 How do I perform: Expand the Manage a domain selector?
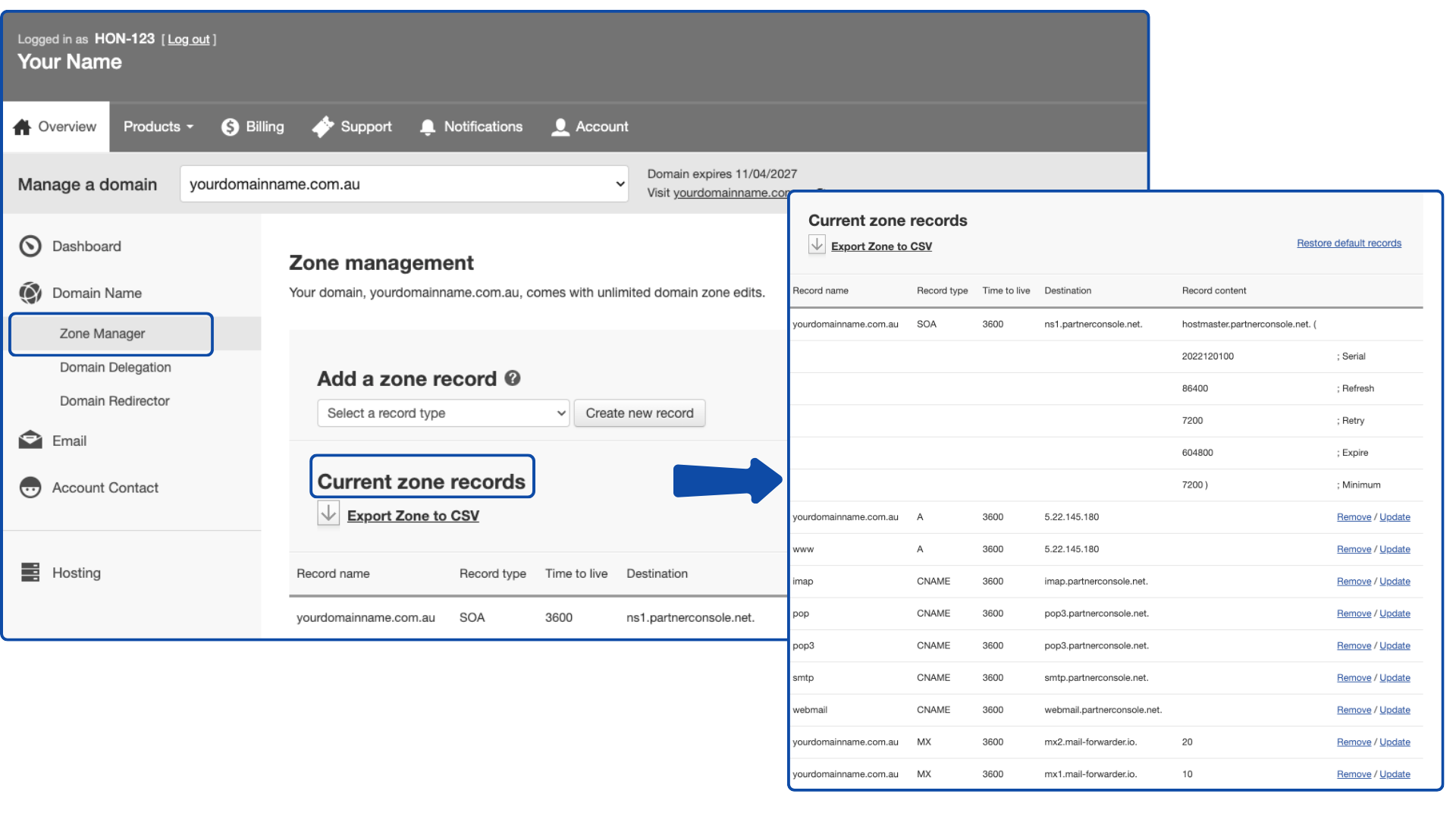pyautogui.click(x=404, y=184)
